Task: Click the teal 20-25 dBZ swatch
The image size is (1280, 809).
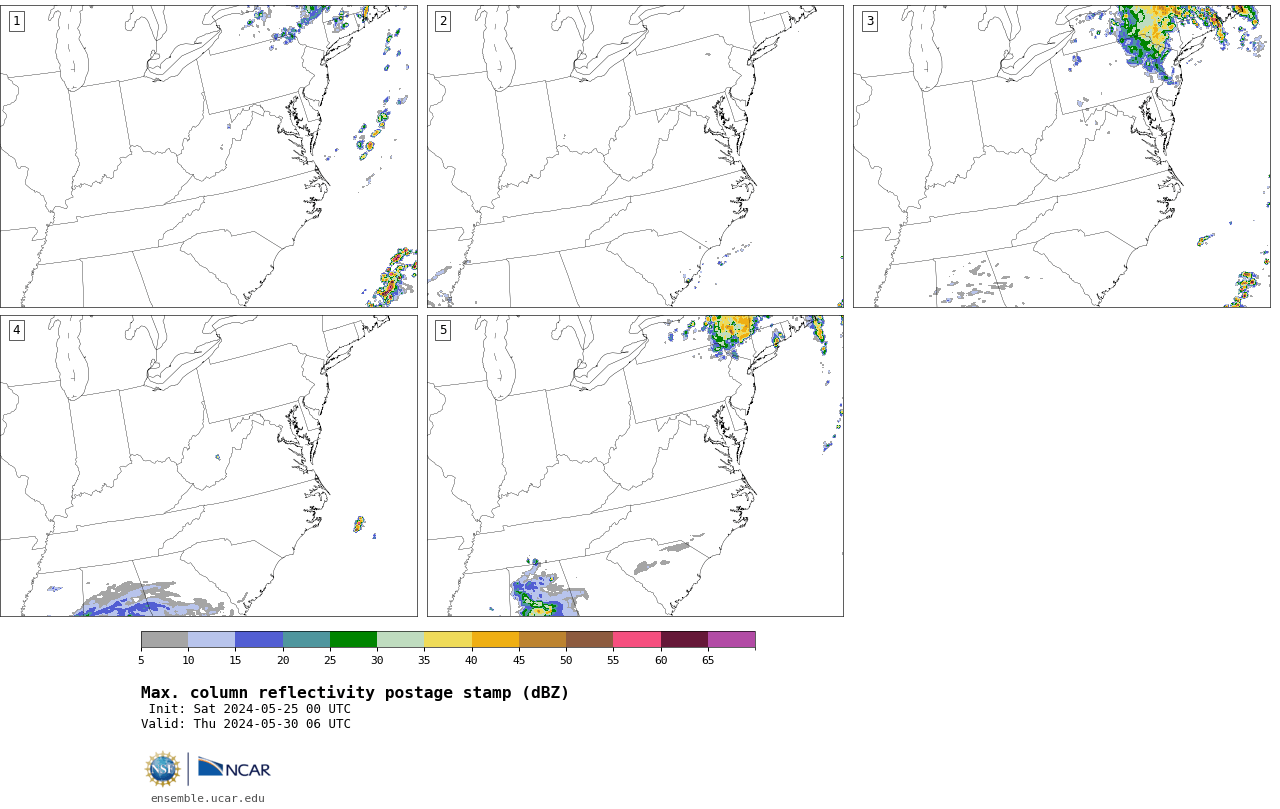Action: click(x=306, y=640)
